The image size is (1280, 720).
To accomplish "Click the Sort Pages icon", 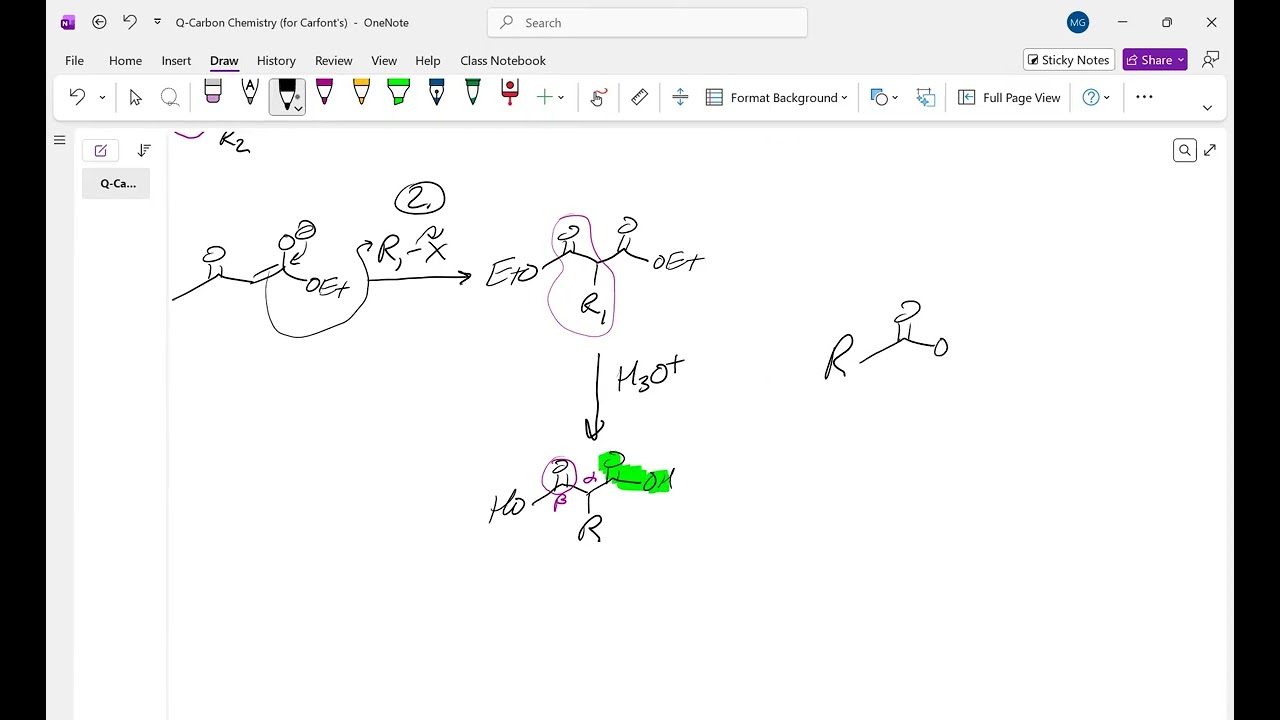I will click(x=144, y=150).
